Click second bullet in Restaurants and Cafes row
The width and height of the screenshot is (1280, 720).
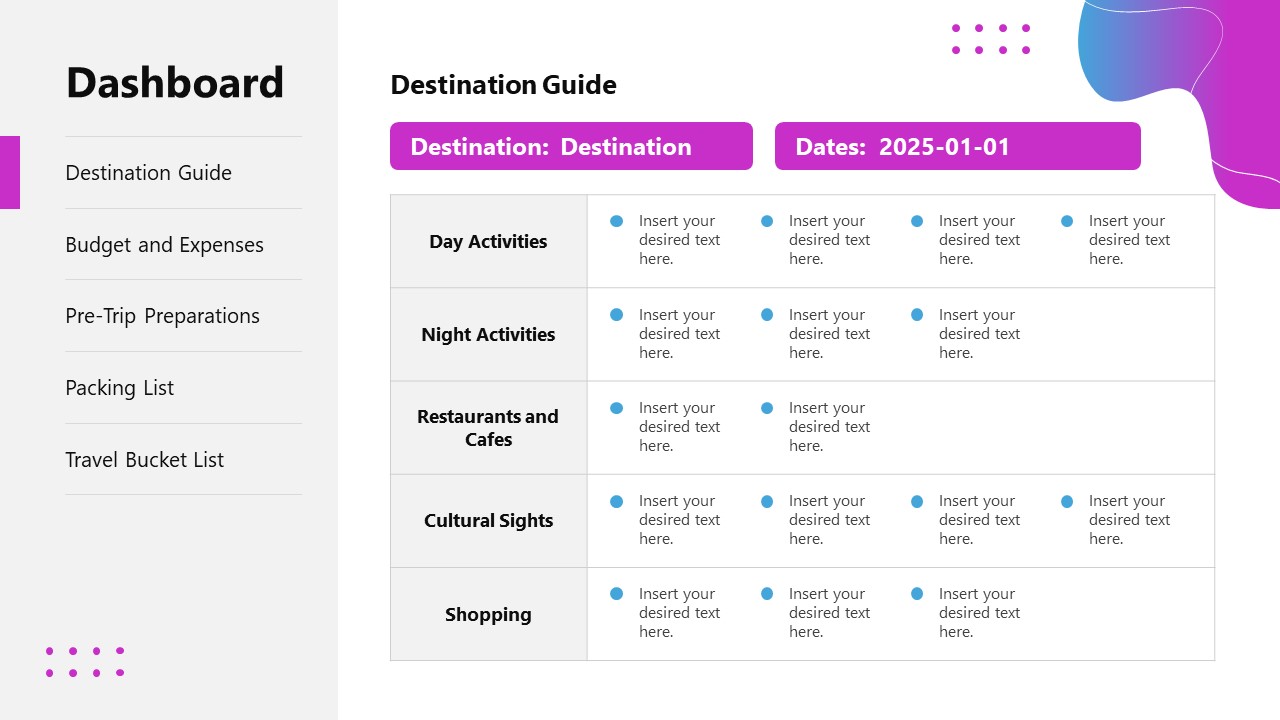(x=767, y=408)
